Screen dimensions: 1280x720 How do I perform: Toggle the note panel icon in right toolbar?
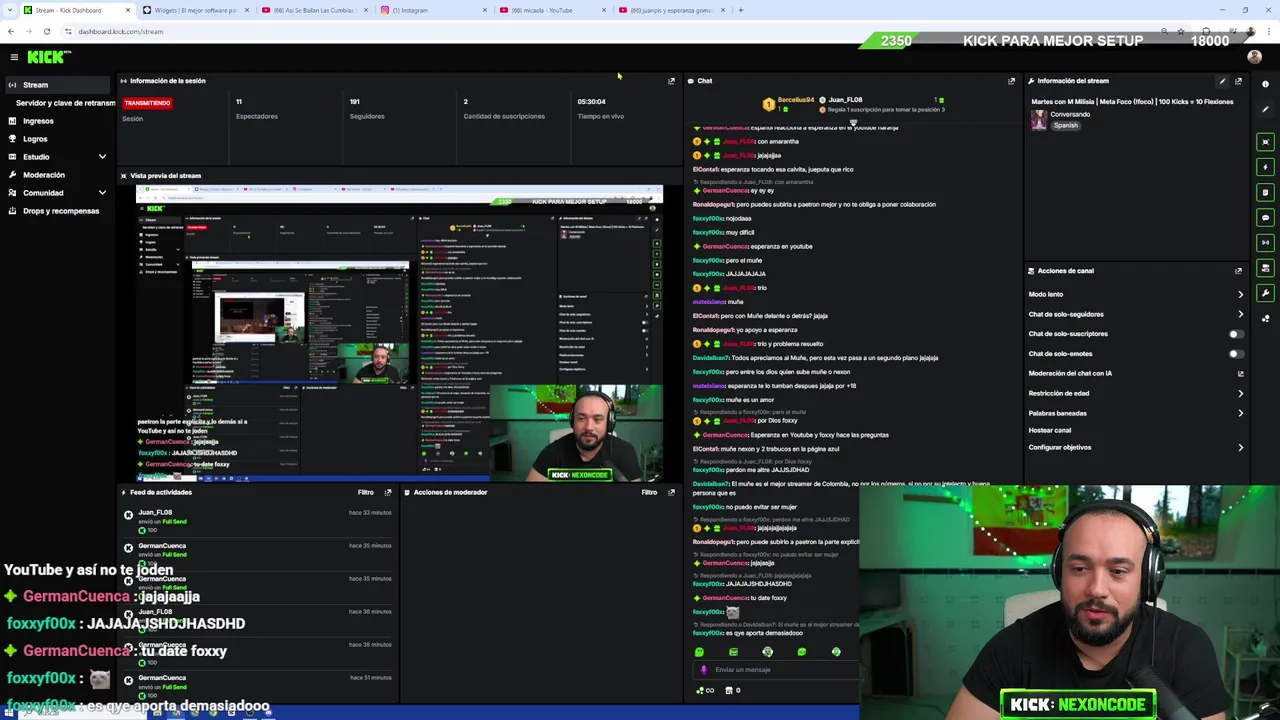1266,192
